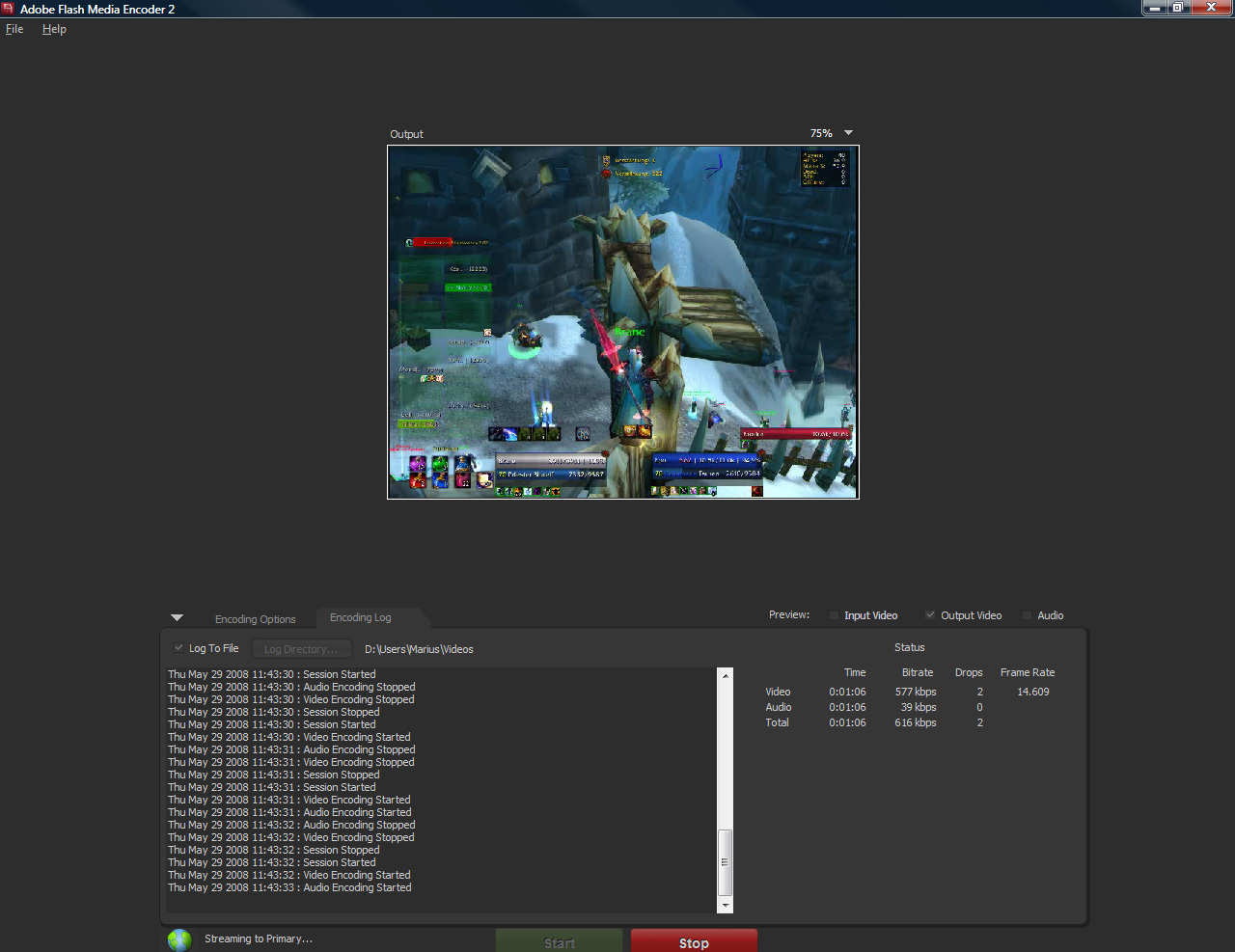Viewport: 1235px width, 952px height.
Task: Switch to the Encoding Options tab
Action: tap(255, 619)
